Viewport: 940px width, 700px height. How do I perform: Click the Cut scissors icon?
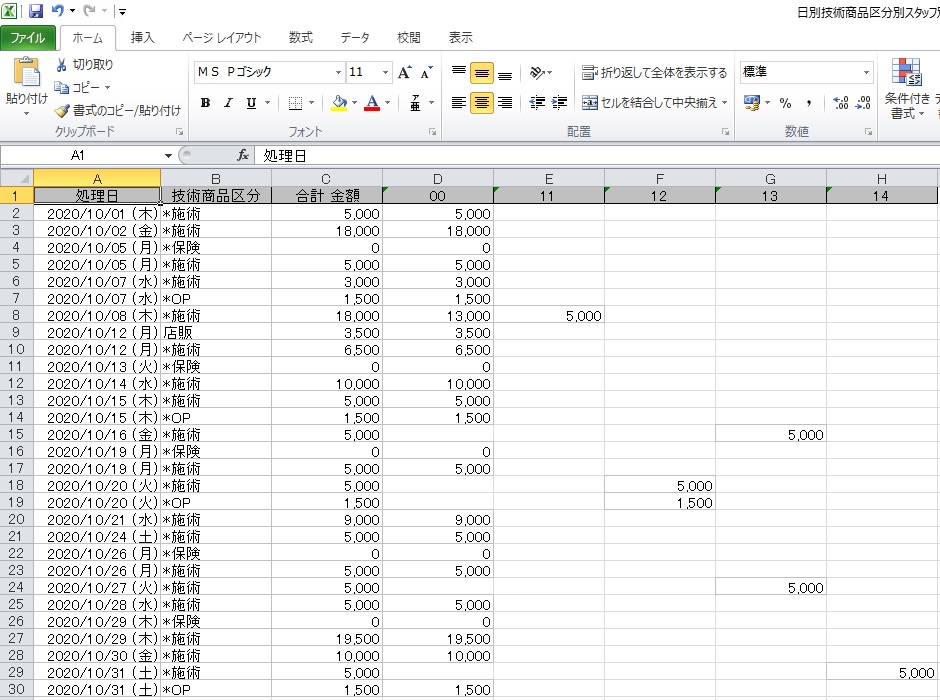[61, 65]
